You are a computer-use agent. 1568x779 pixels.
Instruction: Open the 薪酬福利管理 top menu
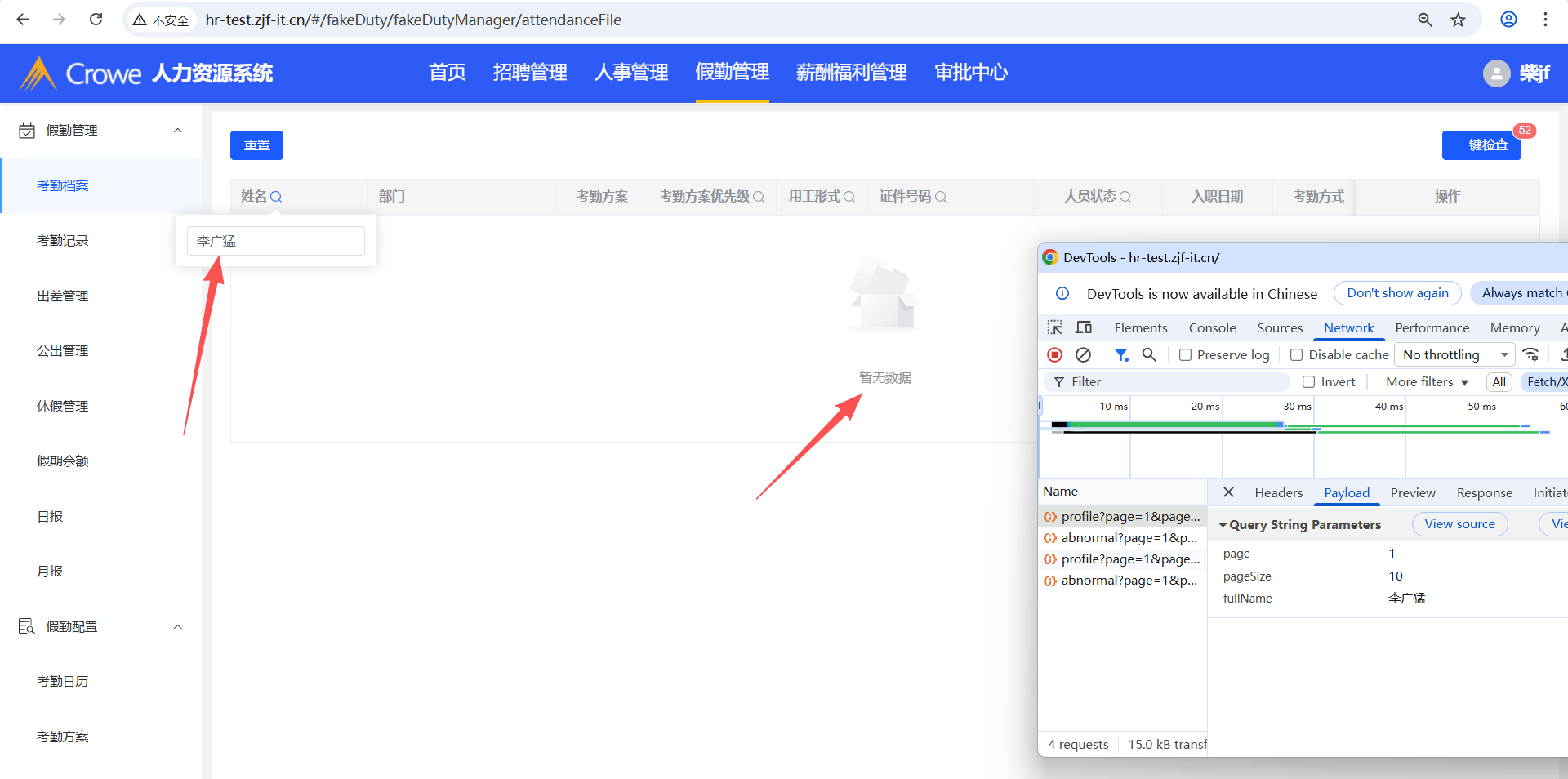851,73
